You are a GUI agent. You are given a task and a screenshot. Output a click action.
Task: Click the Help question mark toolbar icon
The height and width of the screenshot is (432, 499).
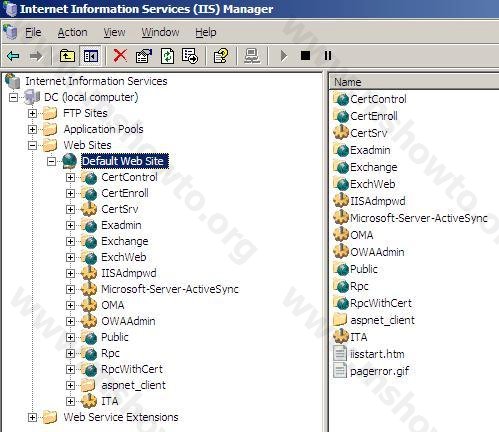221,56
